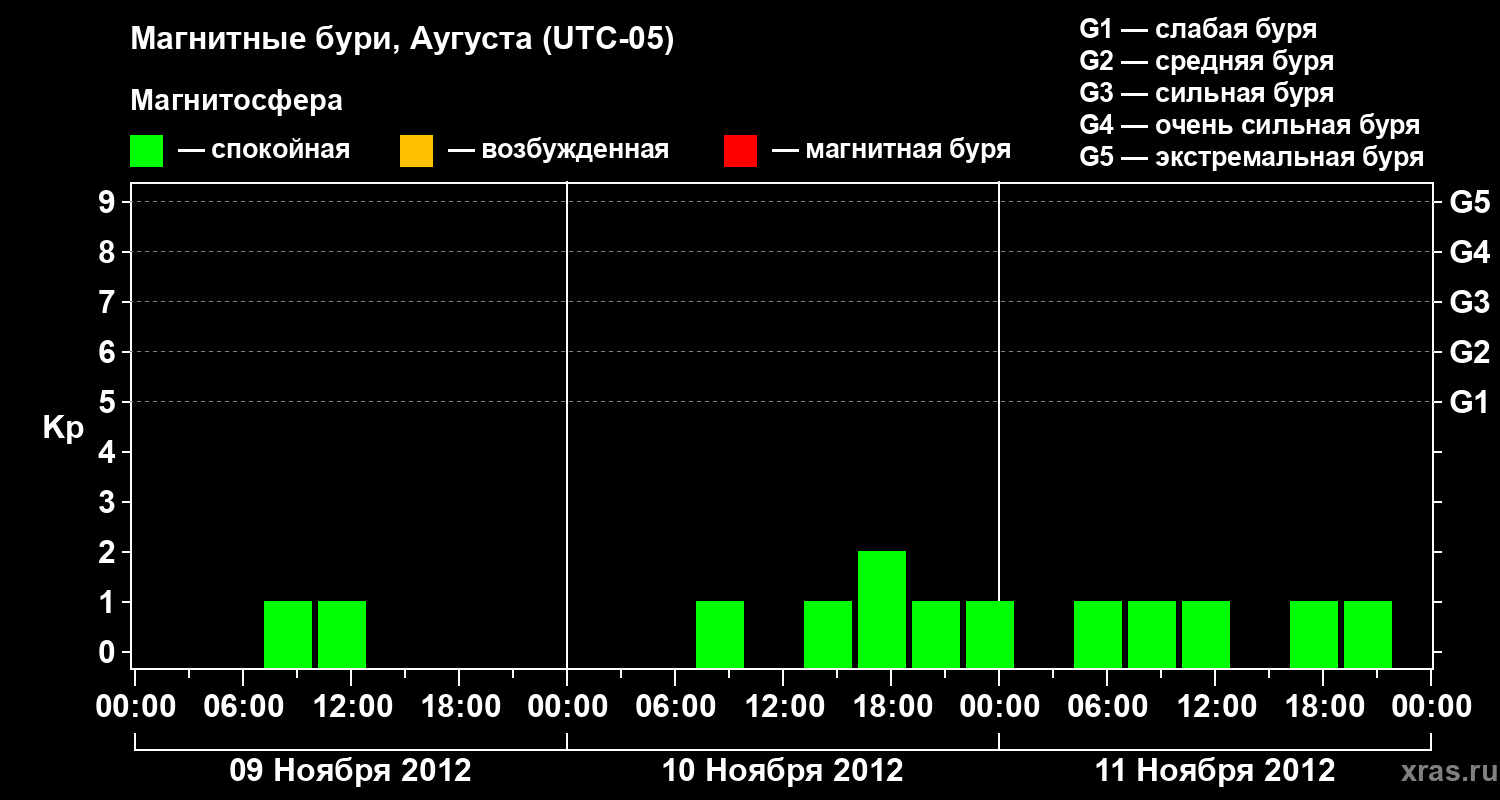
Task: Click the red 'магнитная буря' legend swatch
Action: (740, 151)
